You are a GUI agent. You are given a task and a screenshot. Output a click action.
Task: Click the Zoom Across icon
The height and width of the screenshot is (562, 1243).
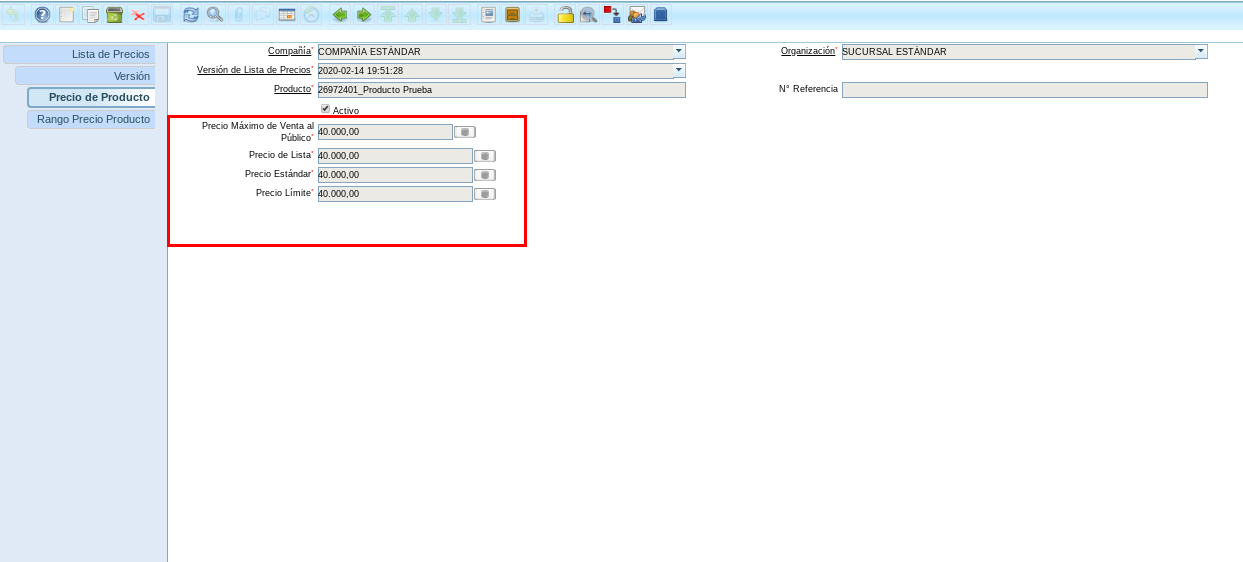click(x=589, y=15)
